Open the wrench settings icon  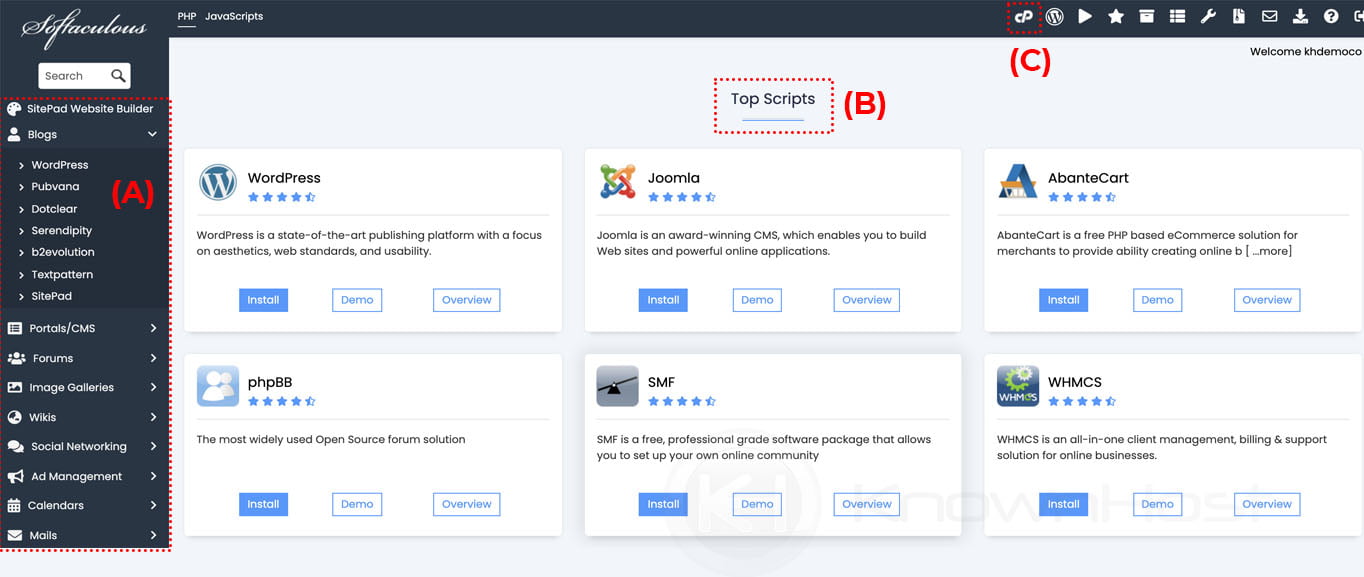pos(1208,17)
